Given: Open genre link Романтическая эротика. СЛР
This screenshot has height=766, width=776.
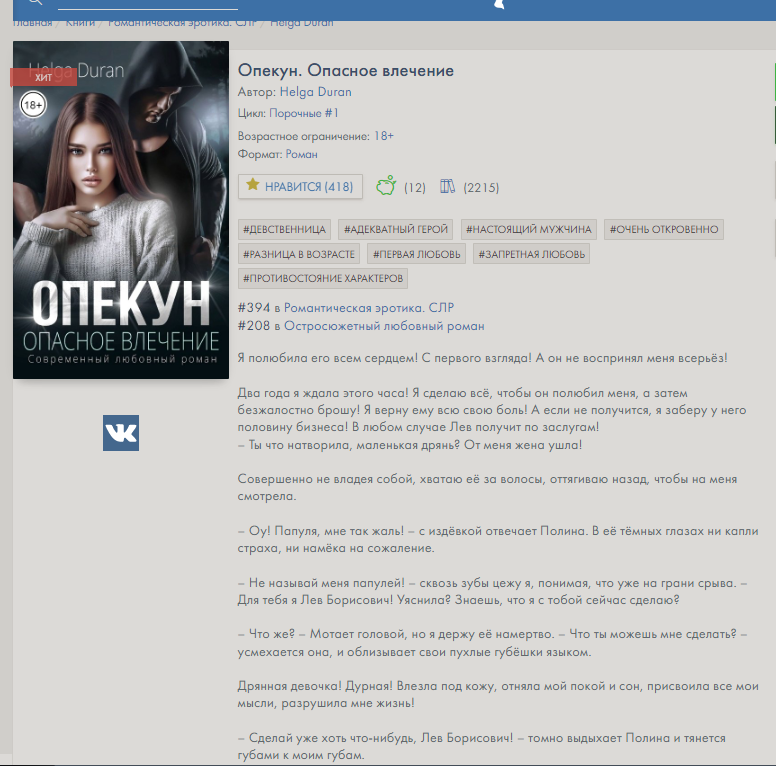Looking at the screenshot, I should [x=369, y=308].
